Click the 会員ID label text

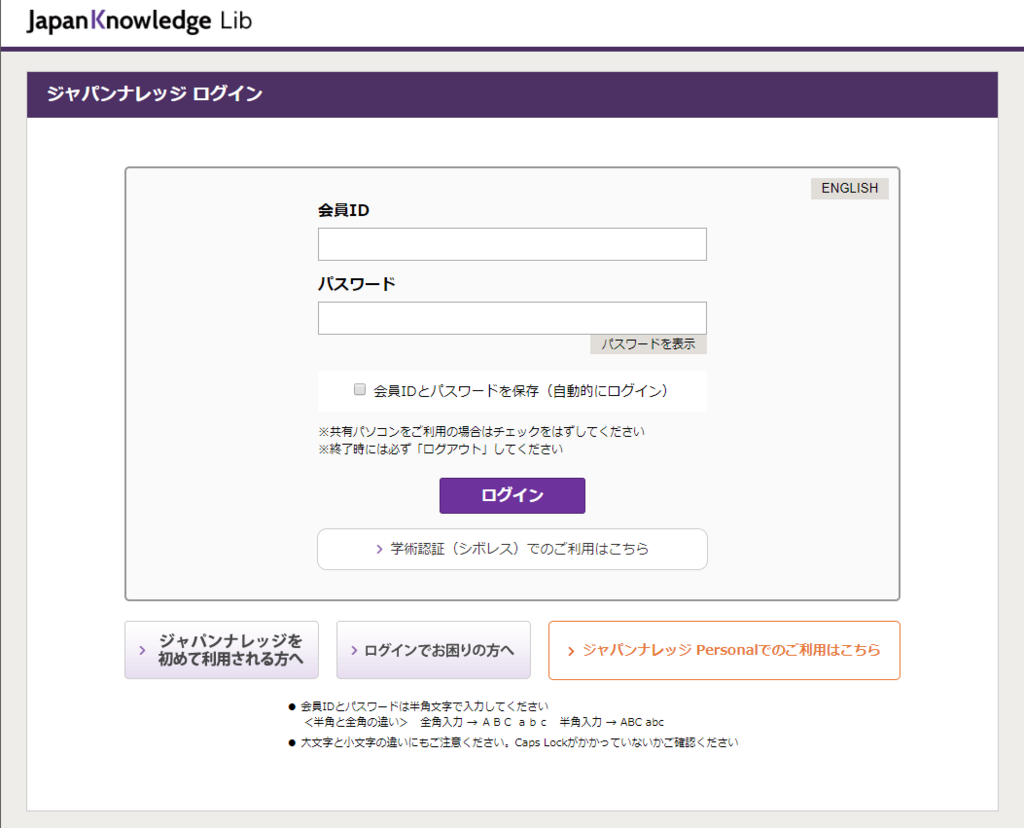[344, 210]
